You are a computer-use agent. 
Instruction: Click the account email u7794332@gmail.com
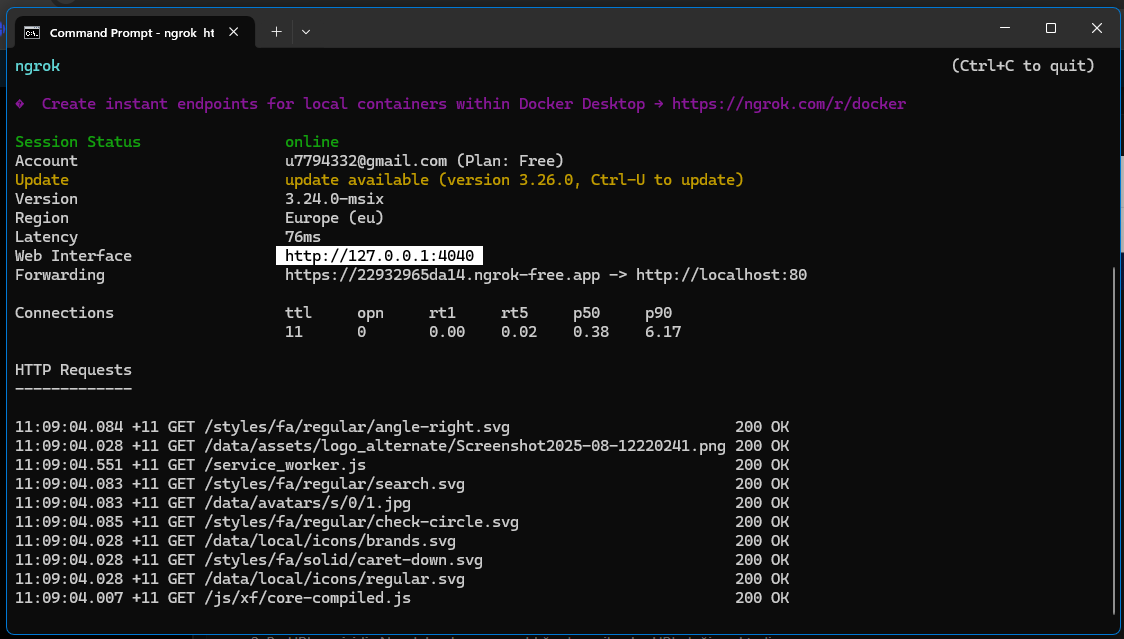366,161
